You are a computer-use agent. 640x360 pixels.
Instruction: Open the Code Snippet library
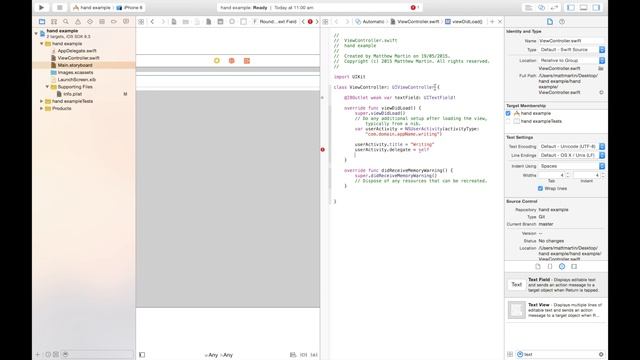point(550,266)
